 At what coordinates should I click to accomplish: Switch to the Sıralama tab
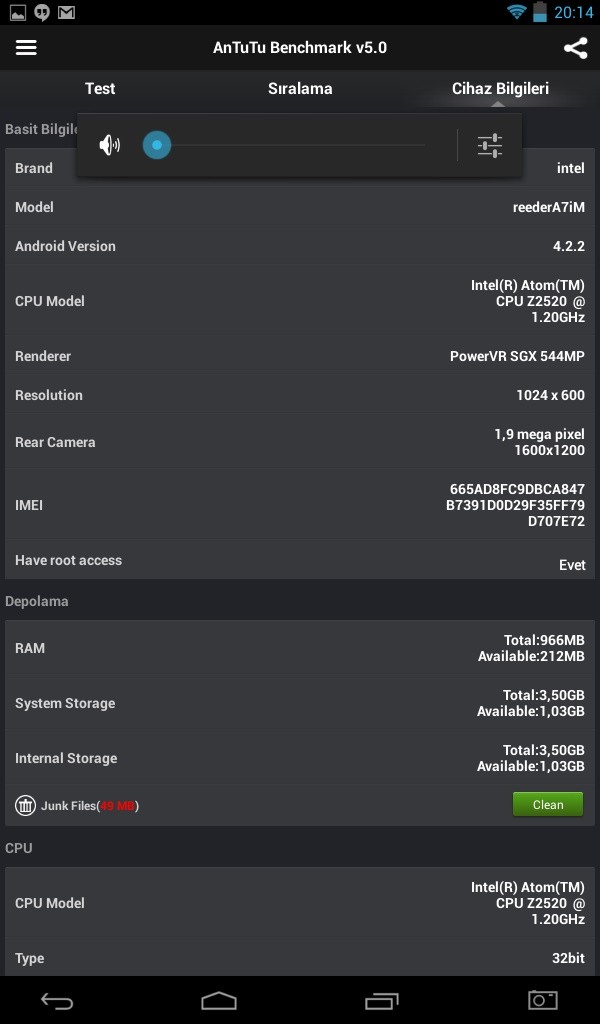pyautogui.click(x=300, y=88)
